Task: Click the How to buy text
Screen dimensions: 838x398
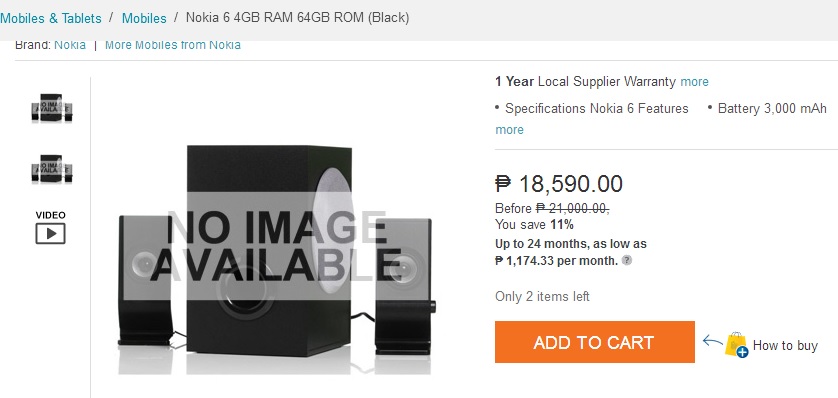Action: coord(785,346)
